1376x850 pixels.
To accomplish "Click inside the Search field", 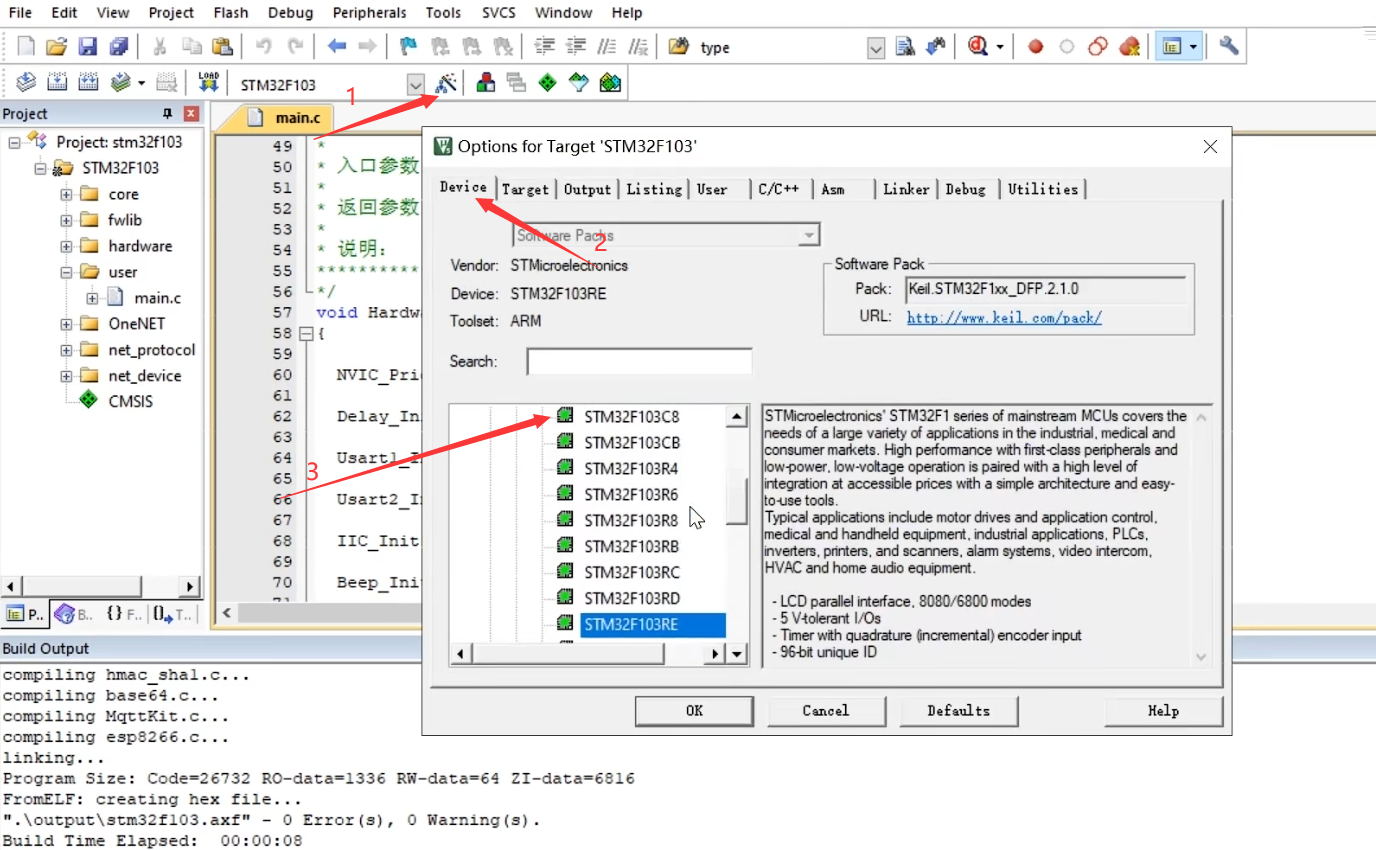I will [637, 361].
